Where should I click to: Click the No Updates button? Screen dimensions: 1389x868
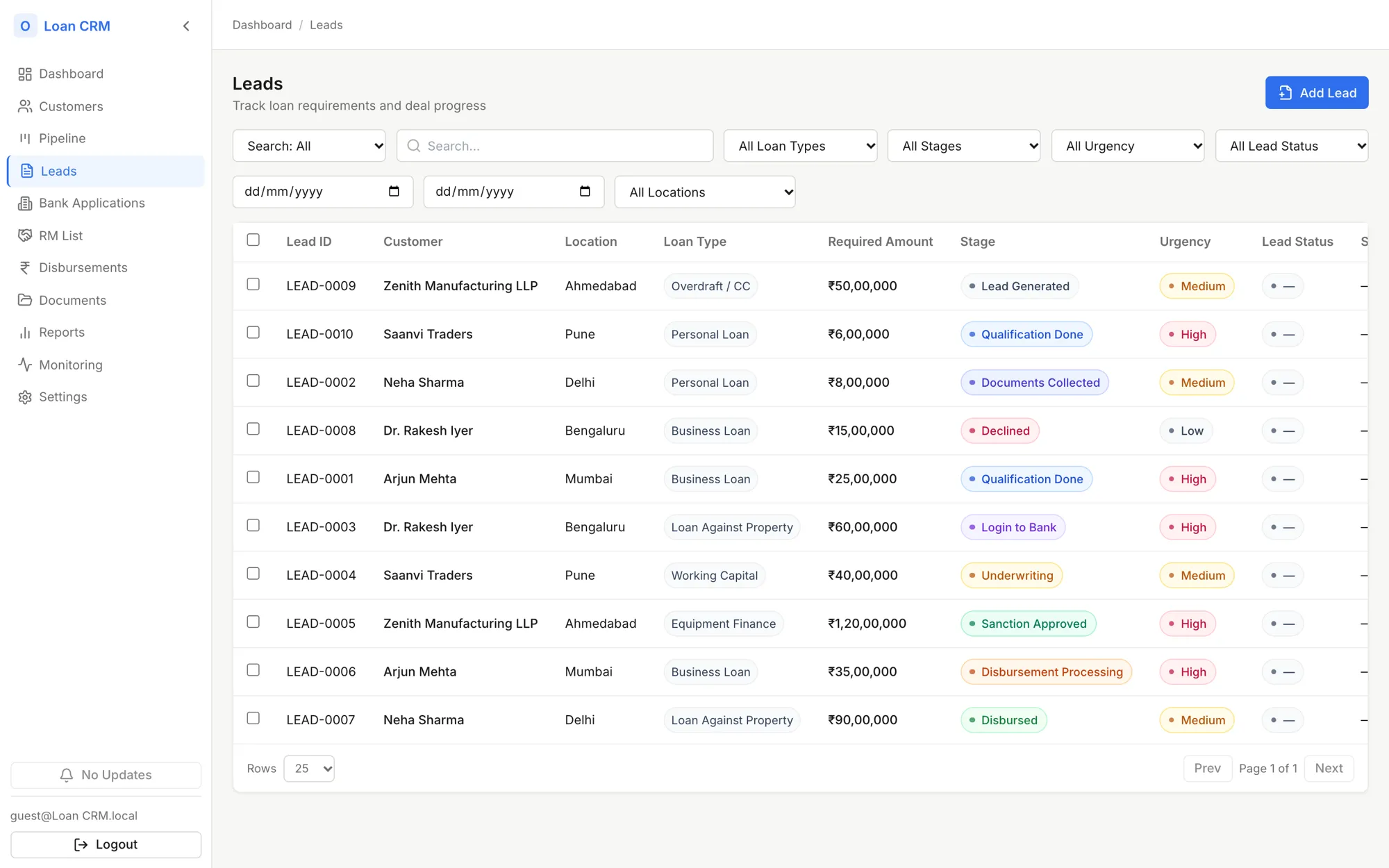pos(106,775)
